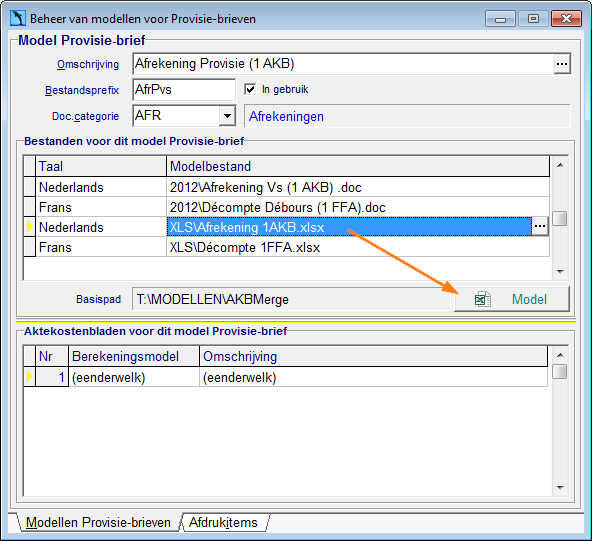Click scroll-down arrow of Aktekostenbladen list

[560, 487]
